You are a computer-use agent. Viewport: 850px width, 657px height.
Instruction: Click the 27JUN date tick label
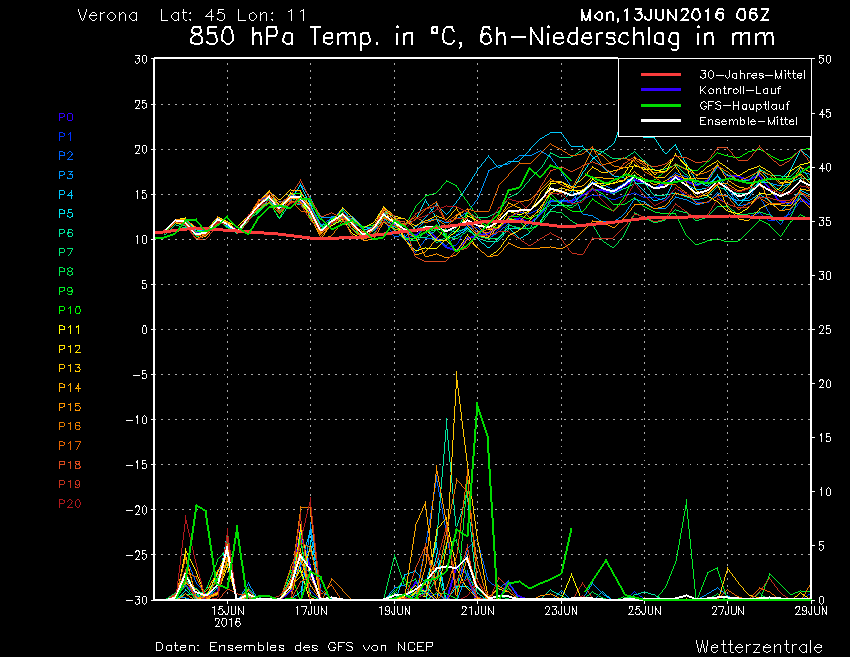click(x=728, y=611)
